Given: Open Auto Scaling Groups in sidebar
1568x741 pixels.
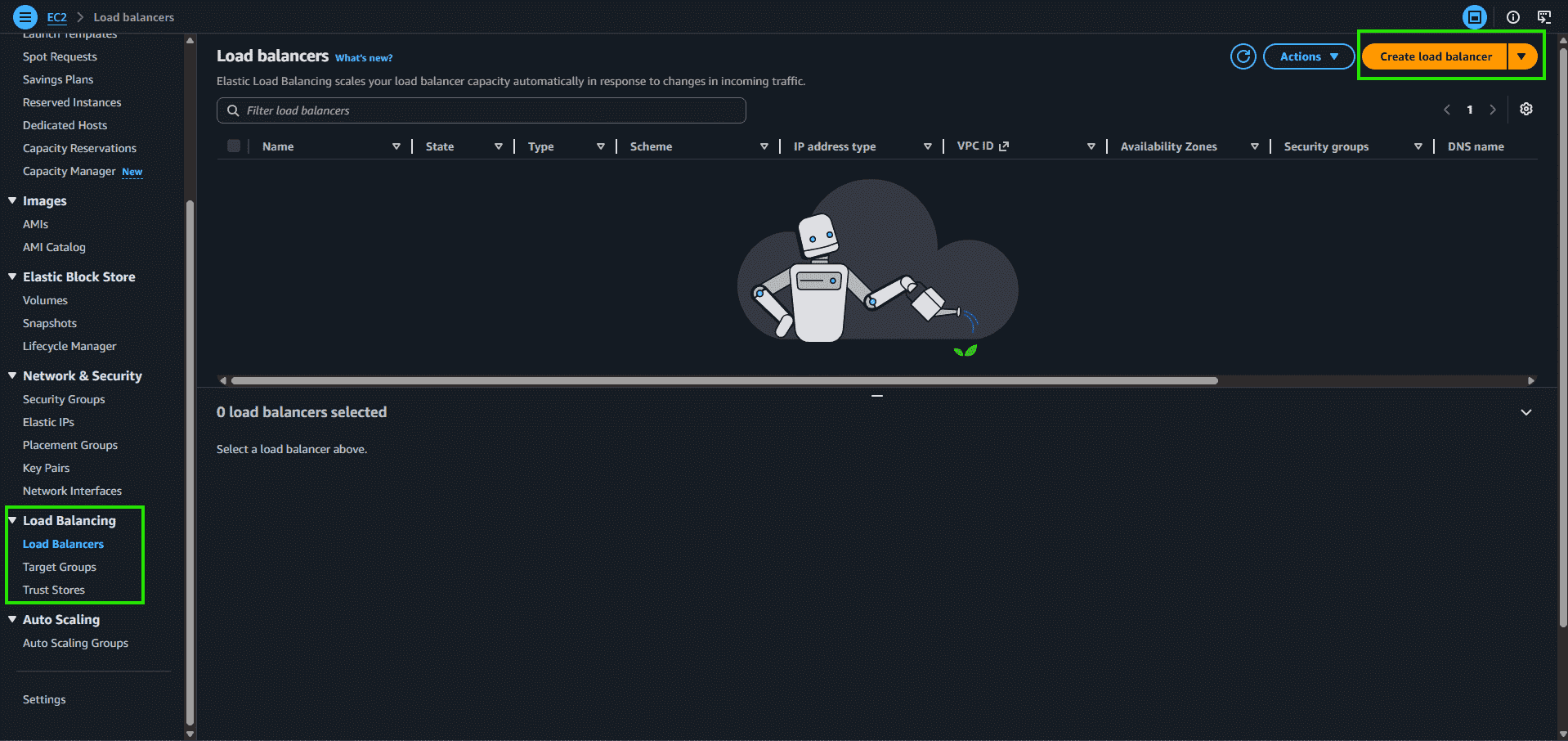Looking at the screenshot, I should click(75, 643).
